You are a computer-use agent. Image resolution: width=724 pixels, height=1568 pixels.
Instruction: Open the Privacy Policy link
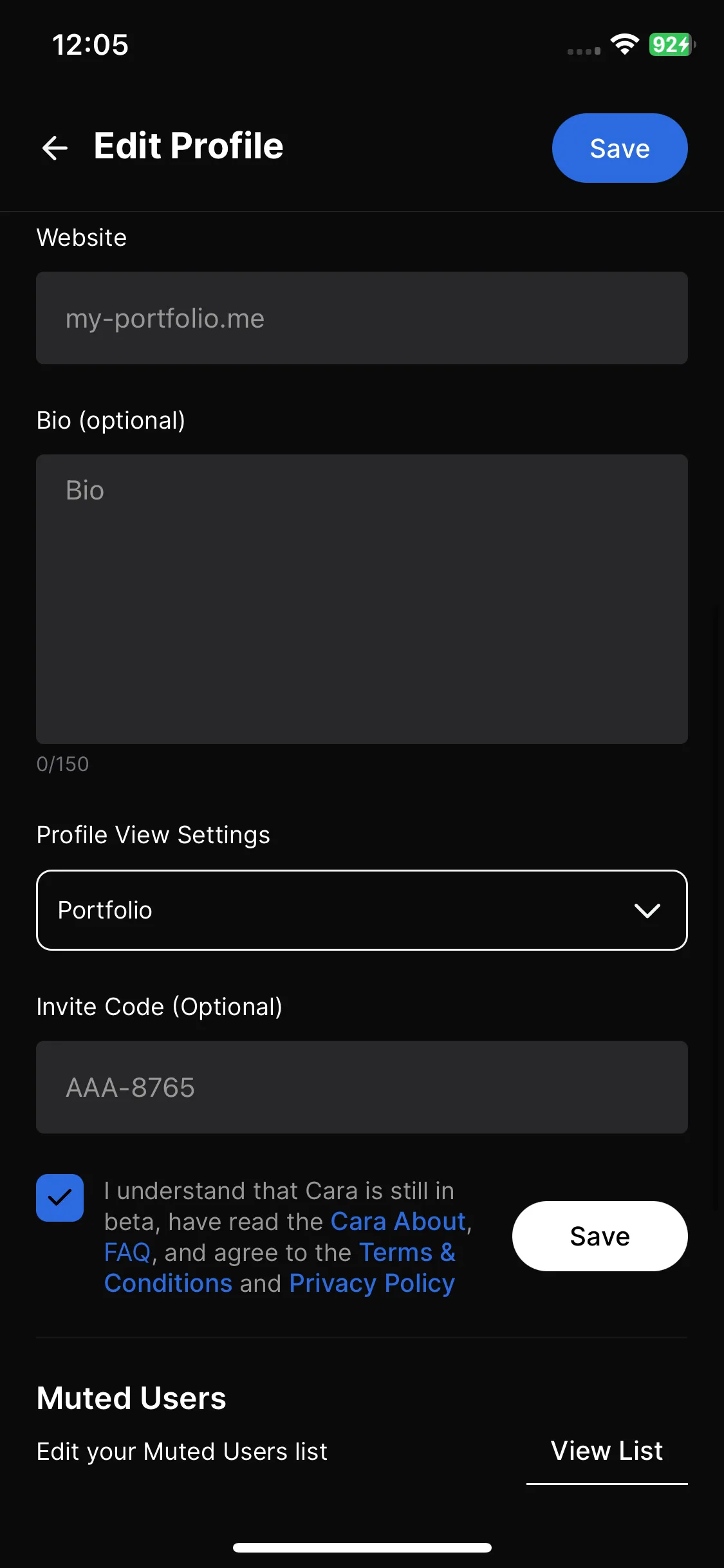coord(372,1283)
